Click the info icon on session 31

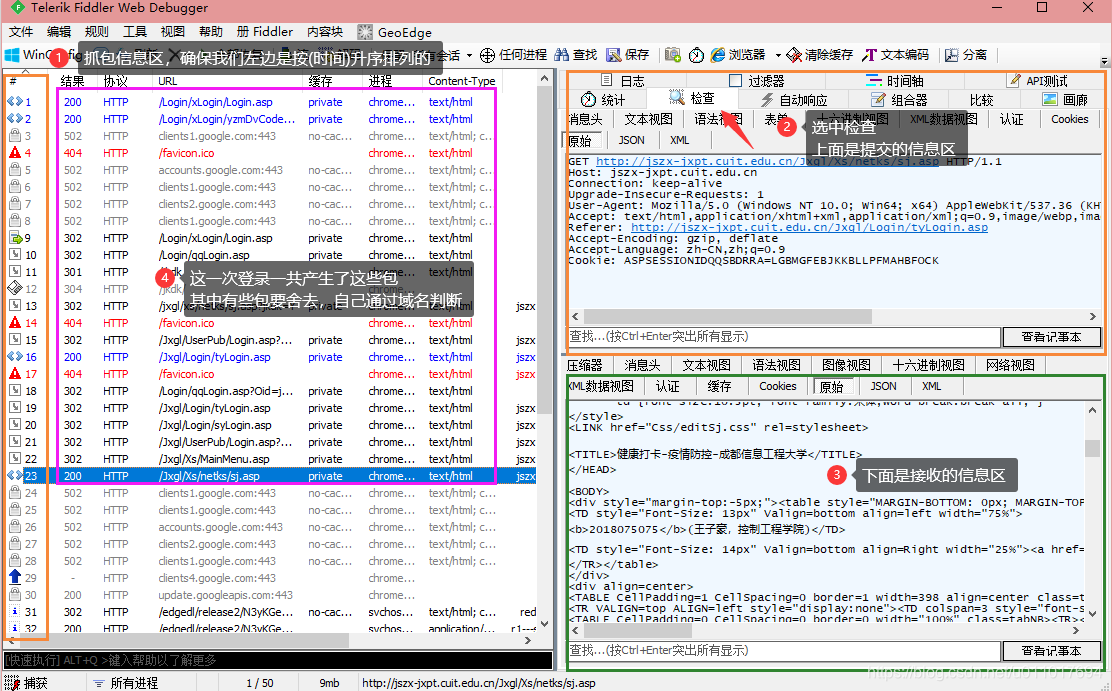(15, 612)
